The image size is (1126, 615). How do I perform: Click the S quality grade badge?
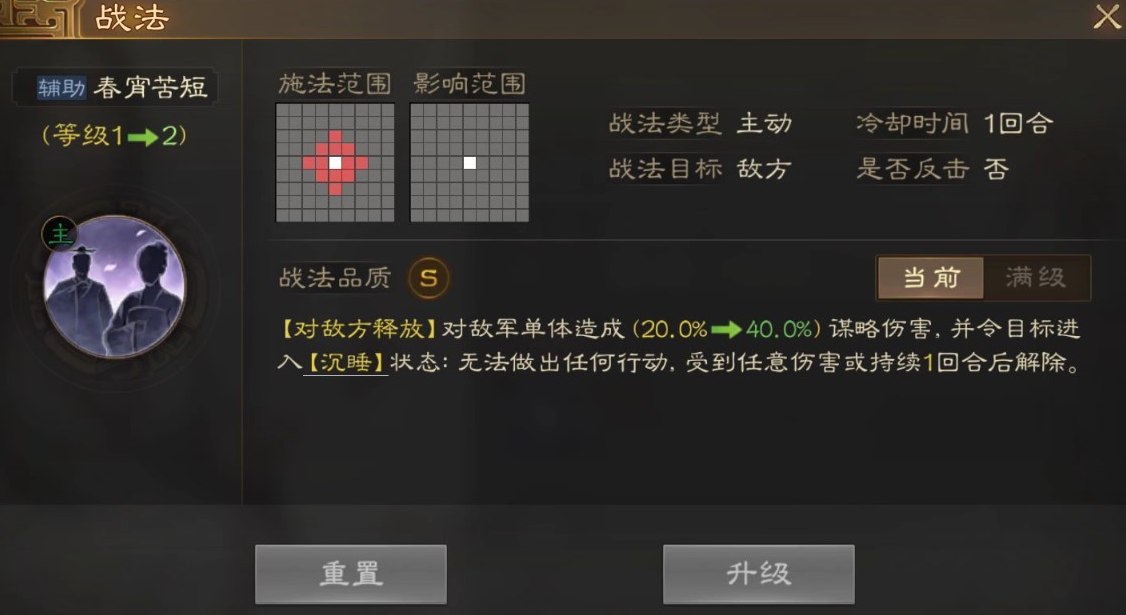pos(429,278)
